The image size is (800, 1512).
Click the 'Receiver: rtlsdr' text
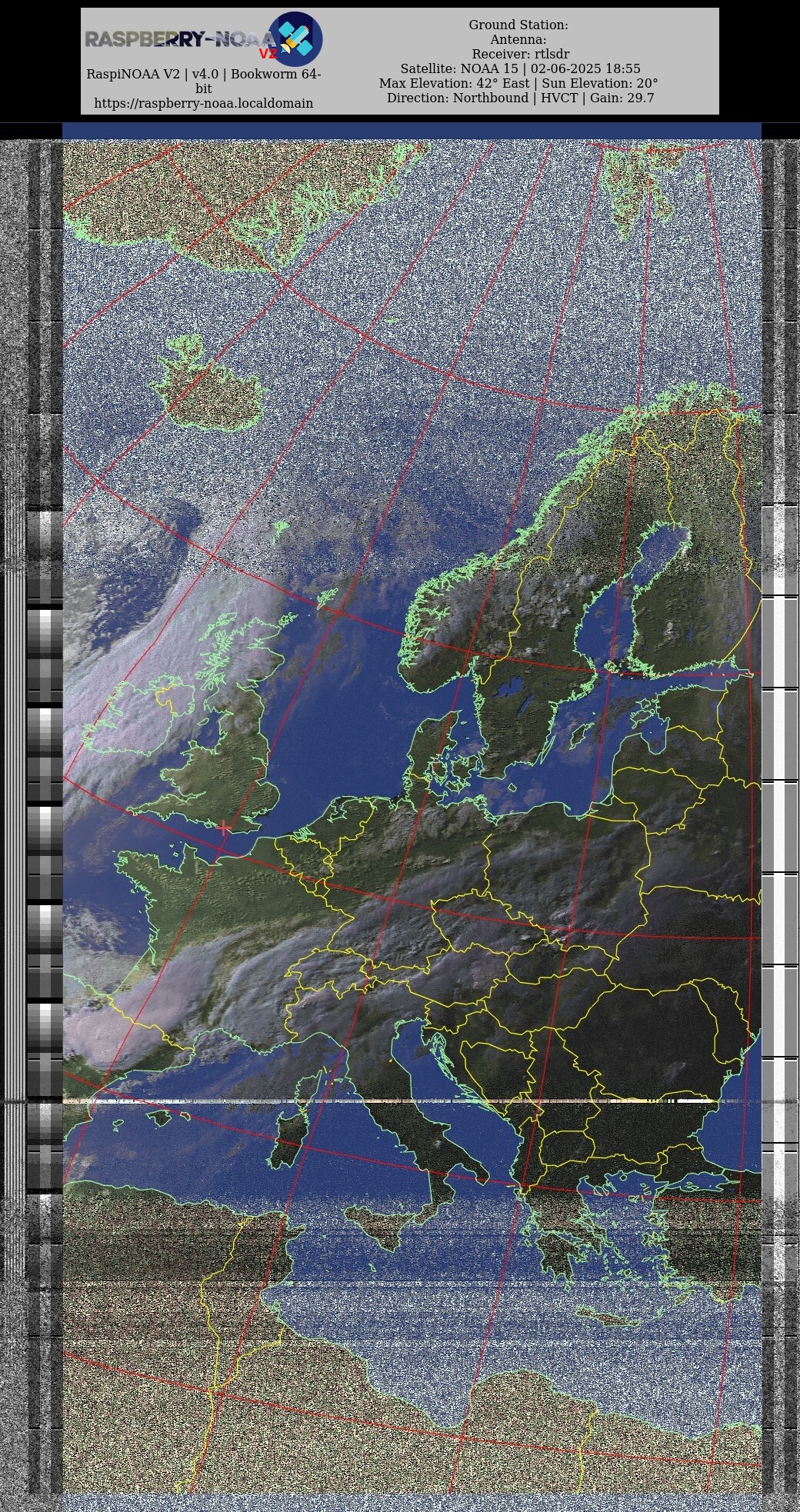(520, 55)
